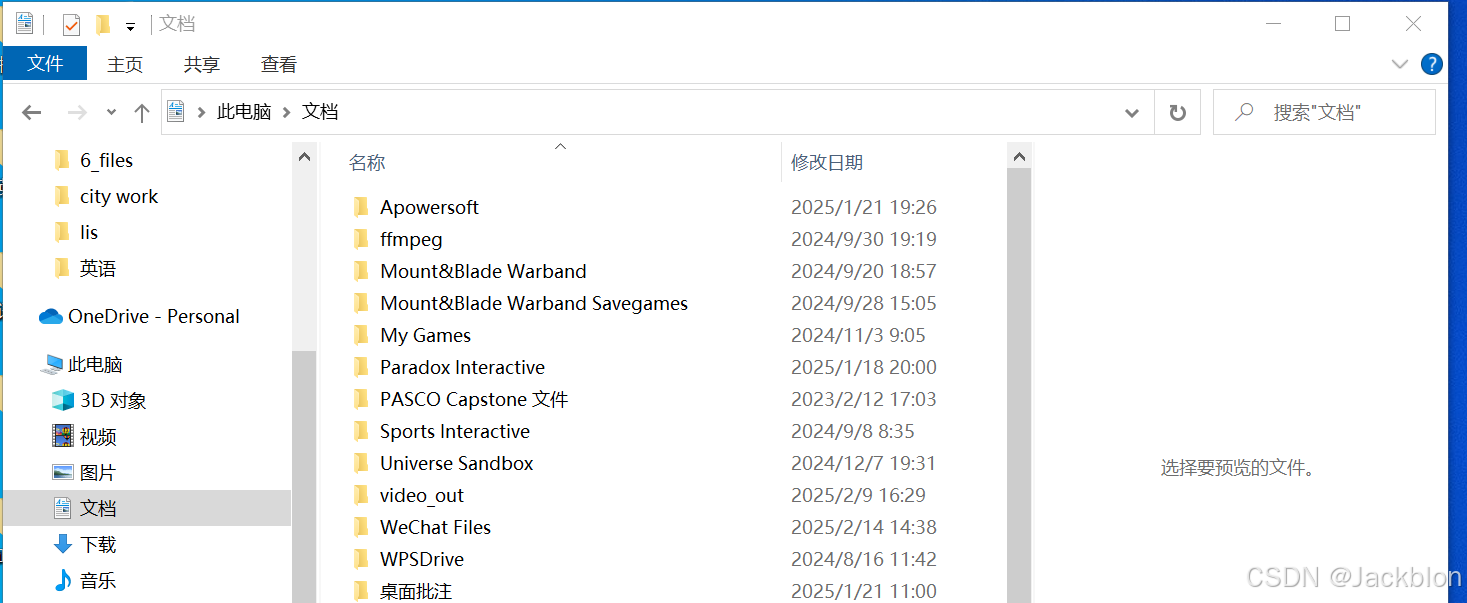The width and height of the screenshot is (1467, 603).
Task: Switch to the 主页 ribbon tab
Action: [x=125, y=64]
